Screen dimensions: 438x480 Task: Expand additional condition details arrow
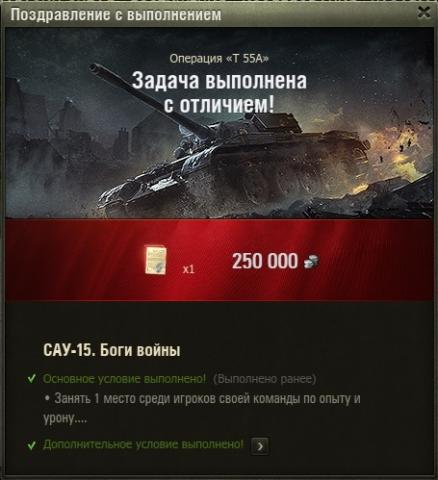(260, 446)
